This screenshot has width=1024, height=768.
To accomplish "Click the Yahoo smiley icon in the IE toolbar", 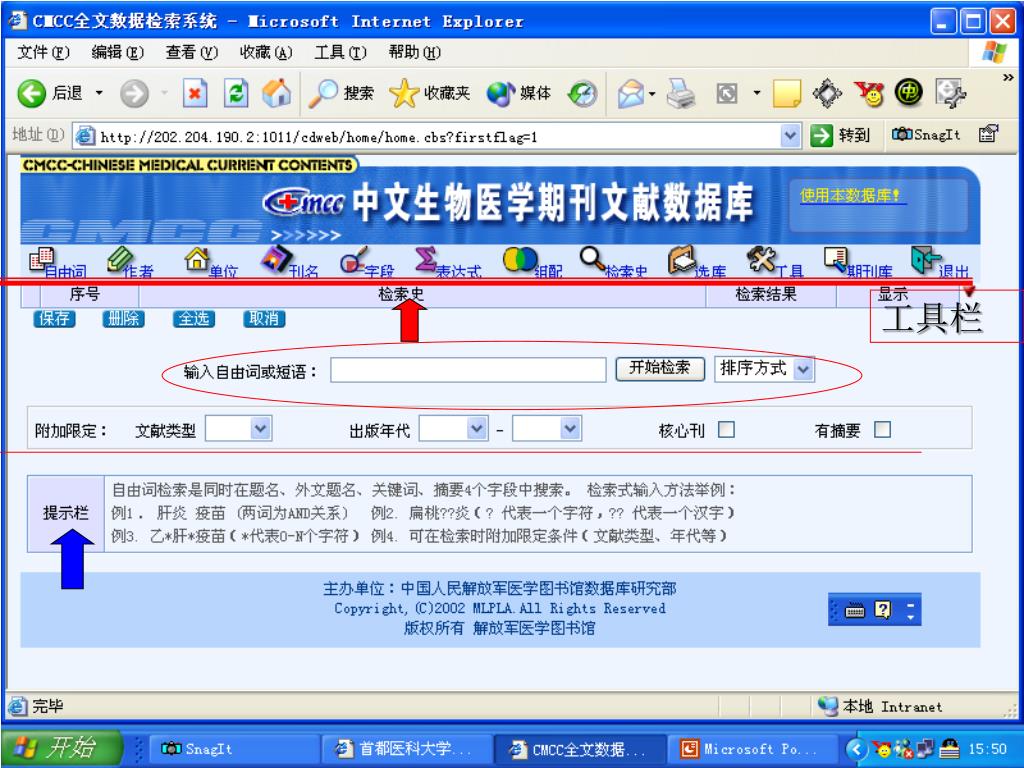I will [x=868, y=93].
